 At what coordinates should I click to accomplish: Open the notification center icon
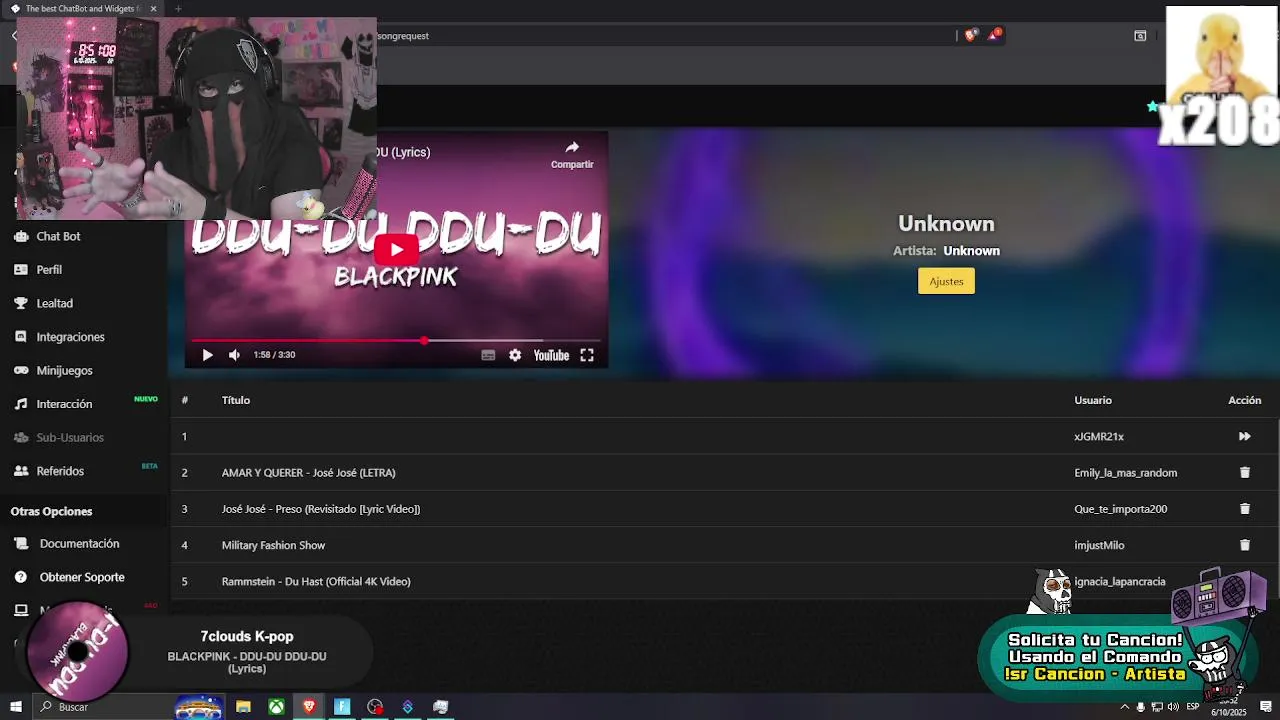[x=1266, y=707]
